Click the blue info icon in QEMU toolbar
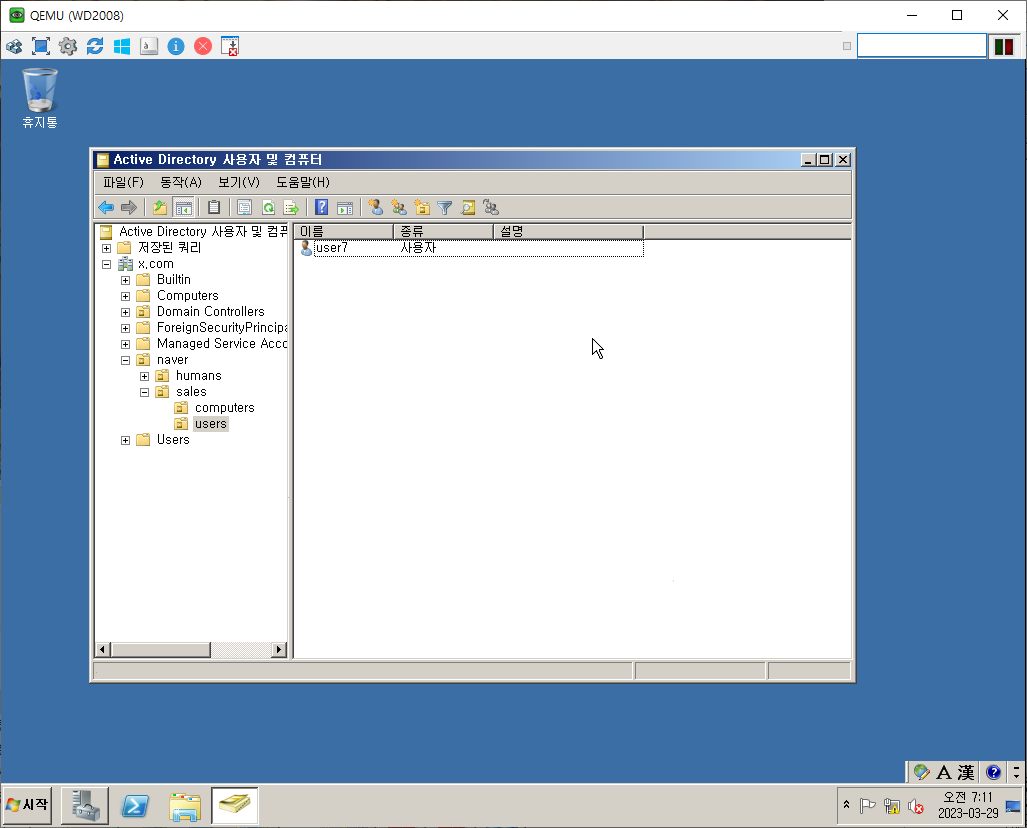Image resolution: width=1027 pixels, height=828 pixels. pos(176,46)
